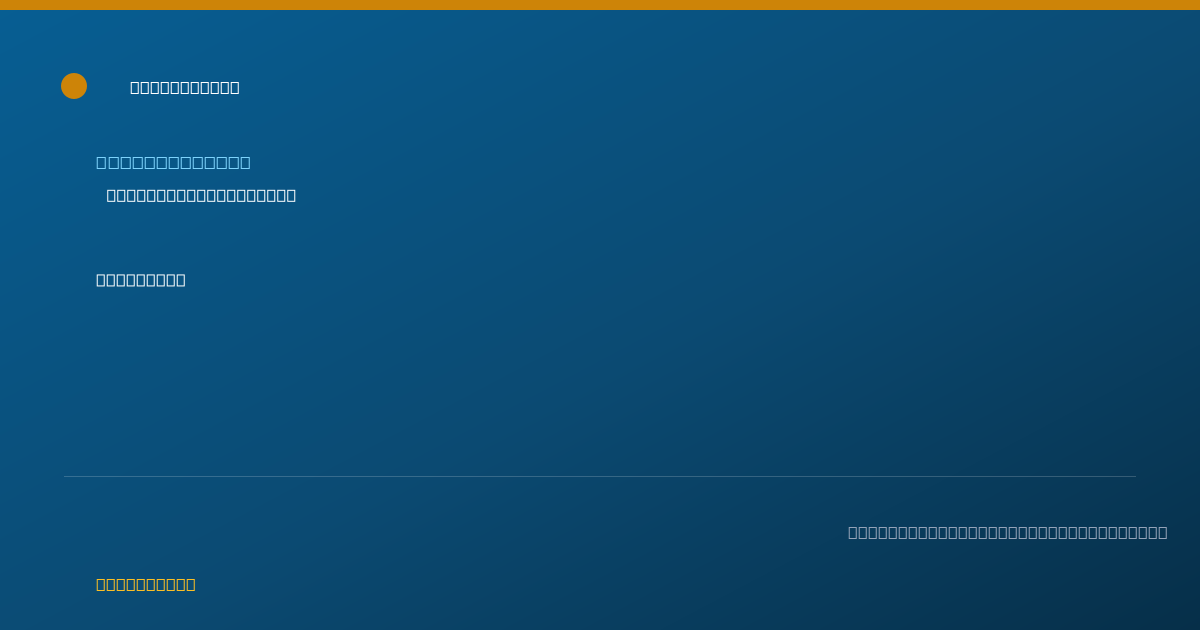Click the white subtitle line under the blue heading

tap(201, 195)
